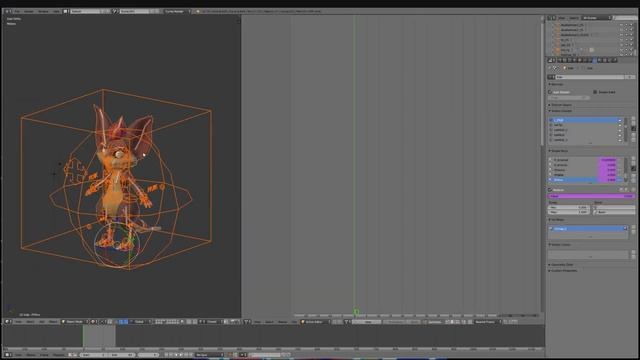Open the Nearest Frame snapping dropdown
Image resolution: width=640 pixels, height=360 pixels.
point(487,322)
